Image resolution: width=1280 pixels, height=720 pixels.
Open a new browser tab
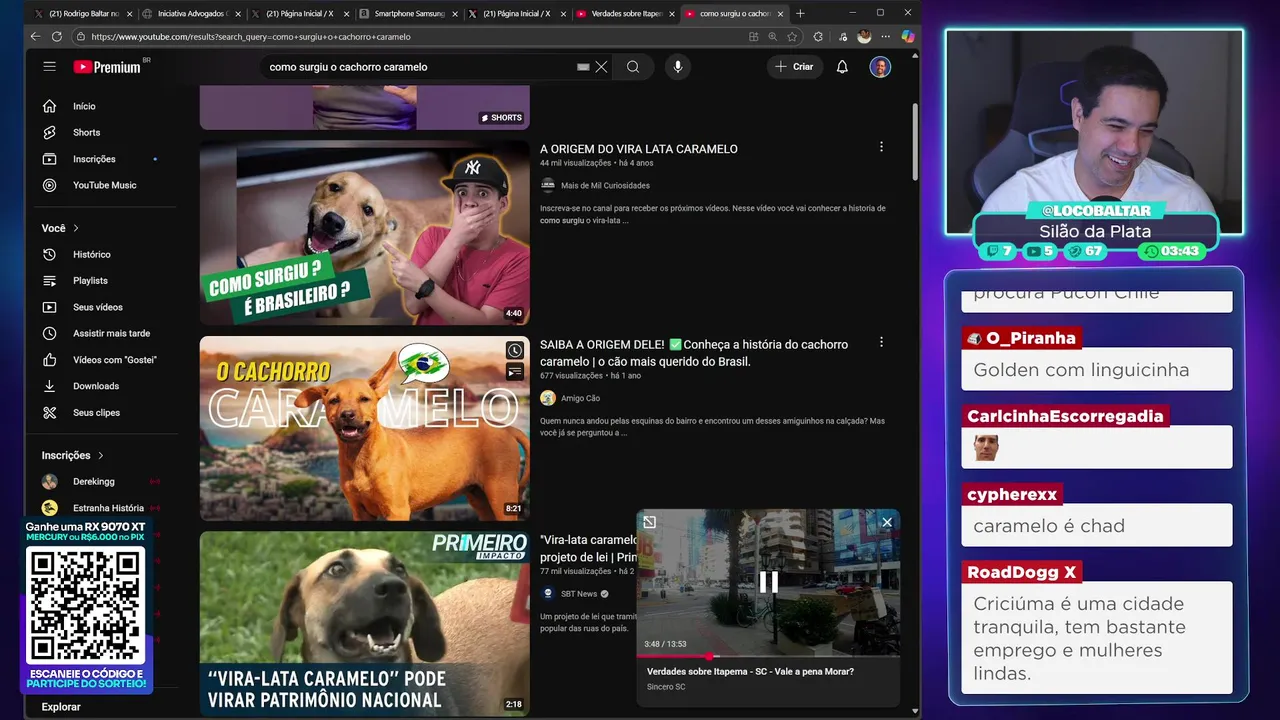tap(800, 14)
